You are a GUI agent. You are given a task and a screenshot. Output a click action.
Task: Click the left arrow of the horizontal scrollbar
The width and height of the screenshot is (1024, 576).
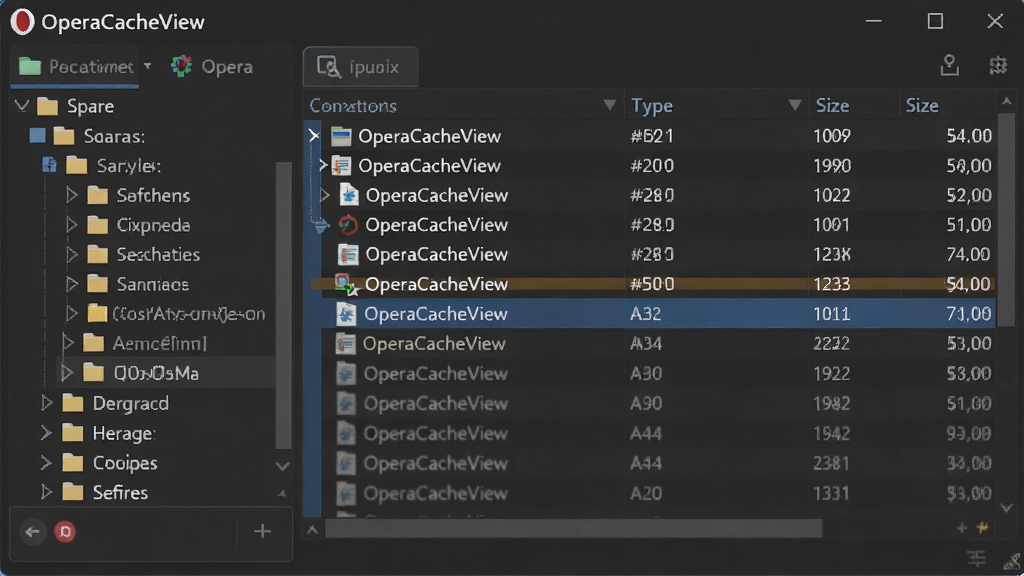click(x=312, y=530)
